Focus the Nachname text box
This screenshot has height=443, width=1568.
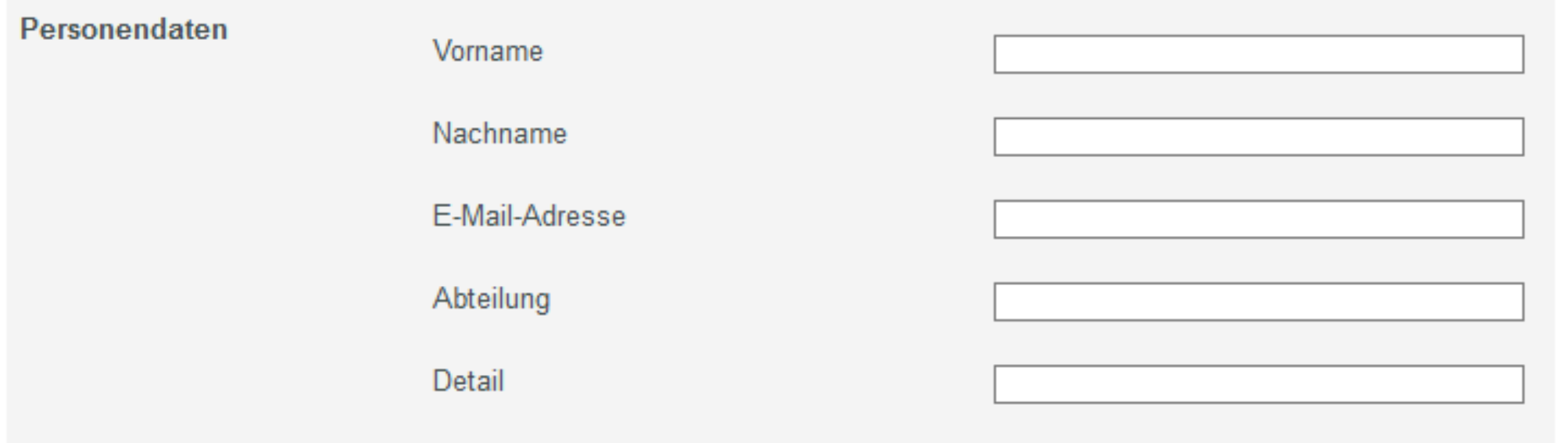click(x=1258, y=137)
